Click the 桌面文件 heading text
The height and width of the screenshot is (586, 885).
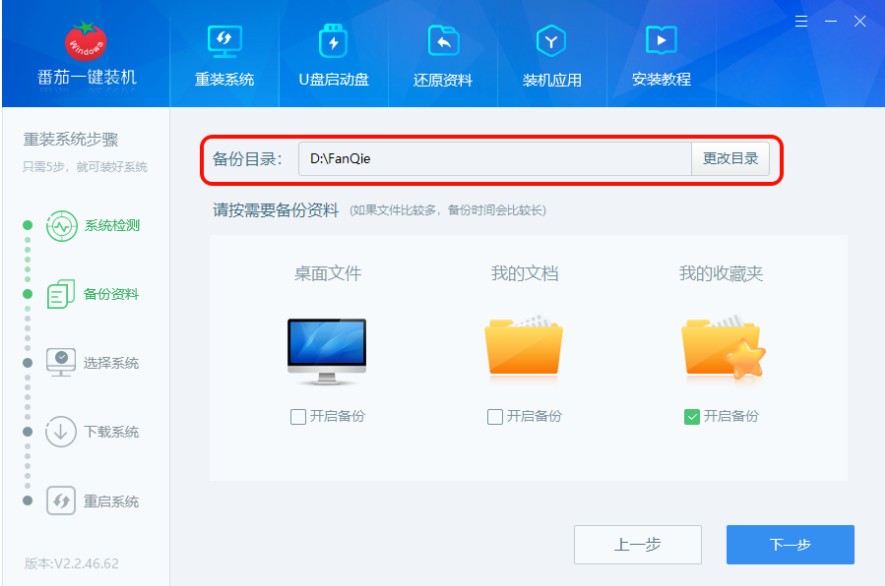point(327,273)
